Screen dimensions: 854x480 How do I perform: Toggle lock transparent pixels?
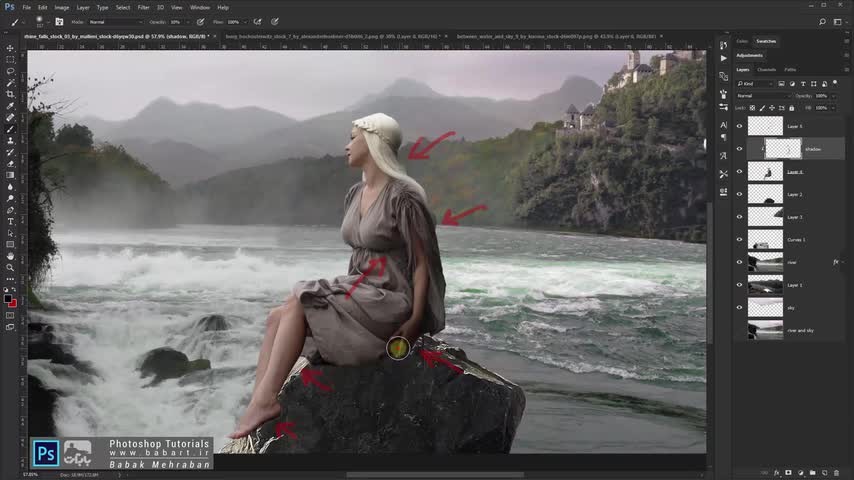tap(753, 108)
